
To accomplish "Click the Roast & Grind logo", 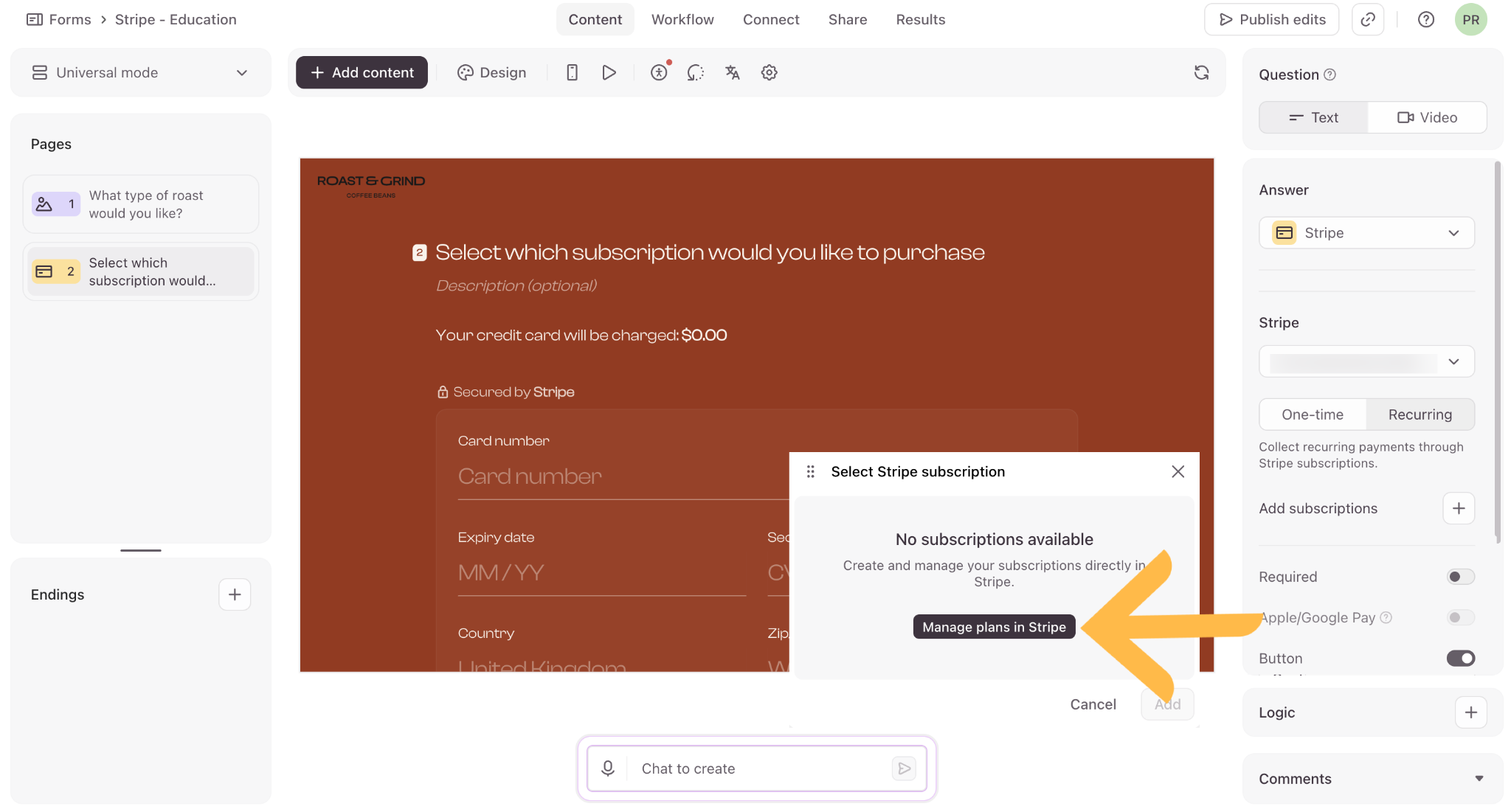I will pos(371,185).
